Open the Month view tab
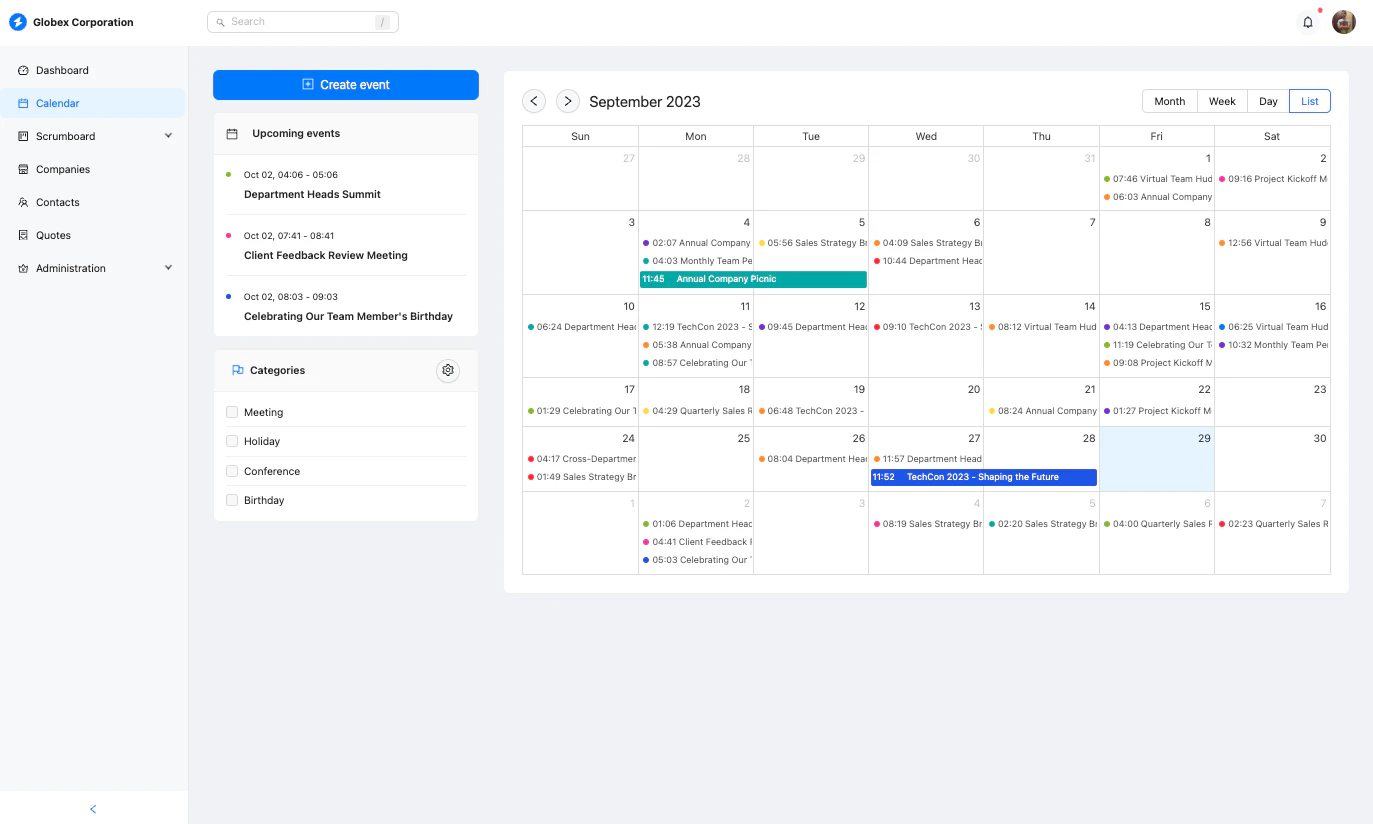The width and height of the screenshot is (1373, 824). click(1168, 100)
